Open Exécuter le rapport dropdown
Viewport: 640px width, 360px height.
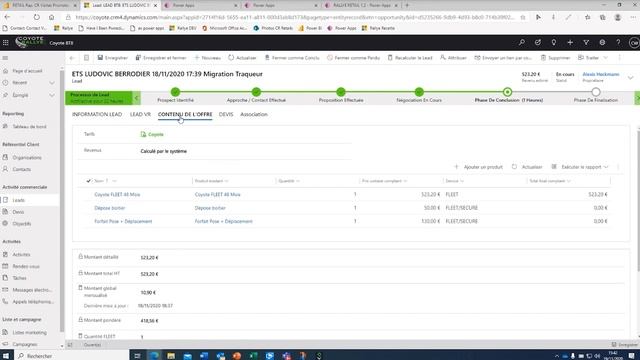[580, 167]
